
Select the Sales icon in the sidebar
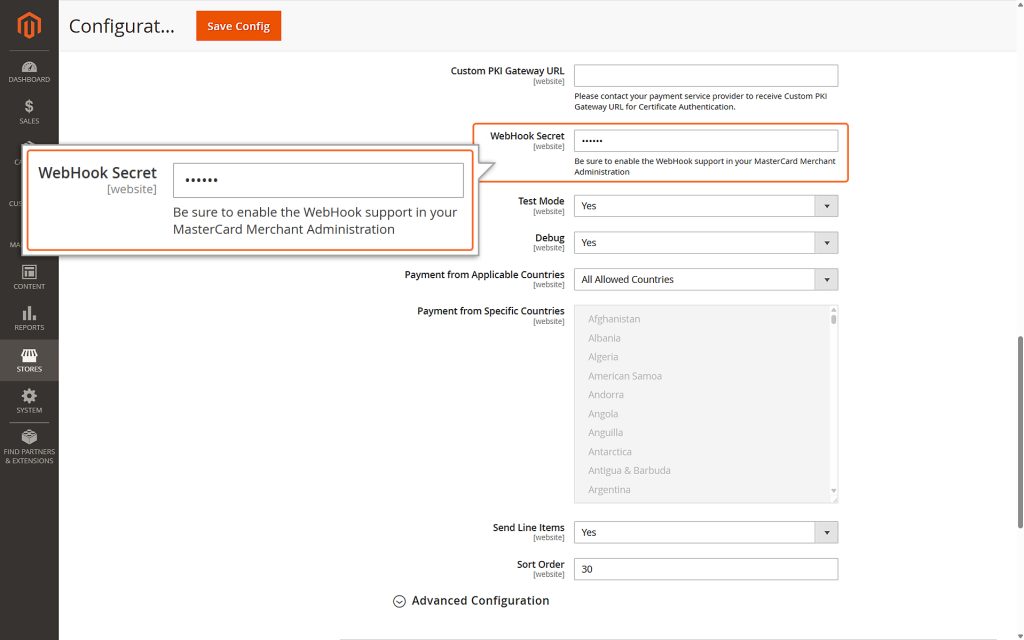coord(29,110)
